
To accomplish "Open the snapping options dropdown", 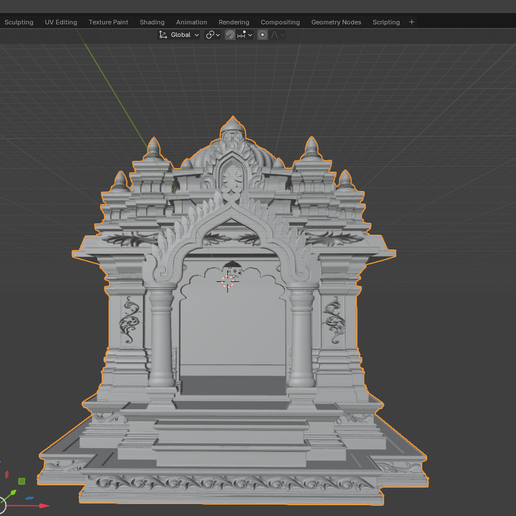I will [x=245, y=35].
